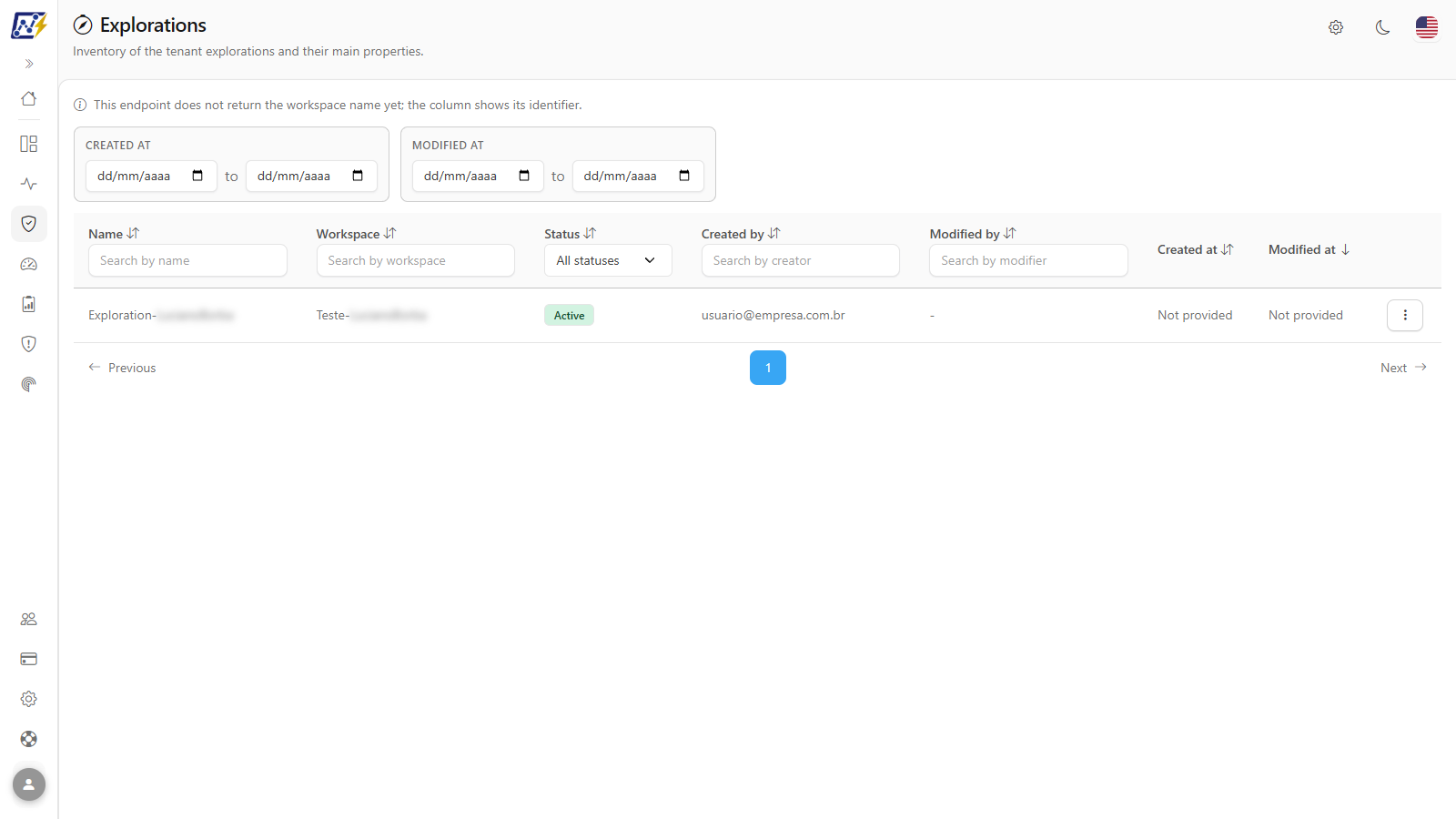The width and height of the screenshot is (1456, 819).
Task: Open the dashboard layout icon in the sidebar
Action: 29,144
